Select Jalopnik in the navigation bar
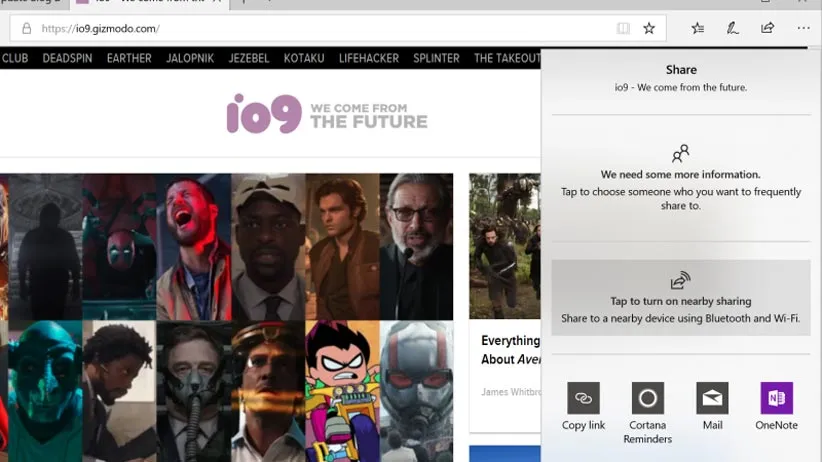822x462 pixels. pos(189,58)
